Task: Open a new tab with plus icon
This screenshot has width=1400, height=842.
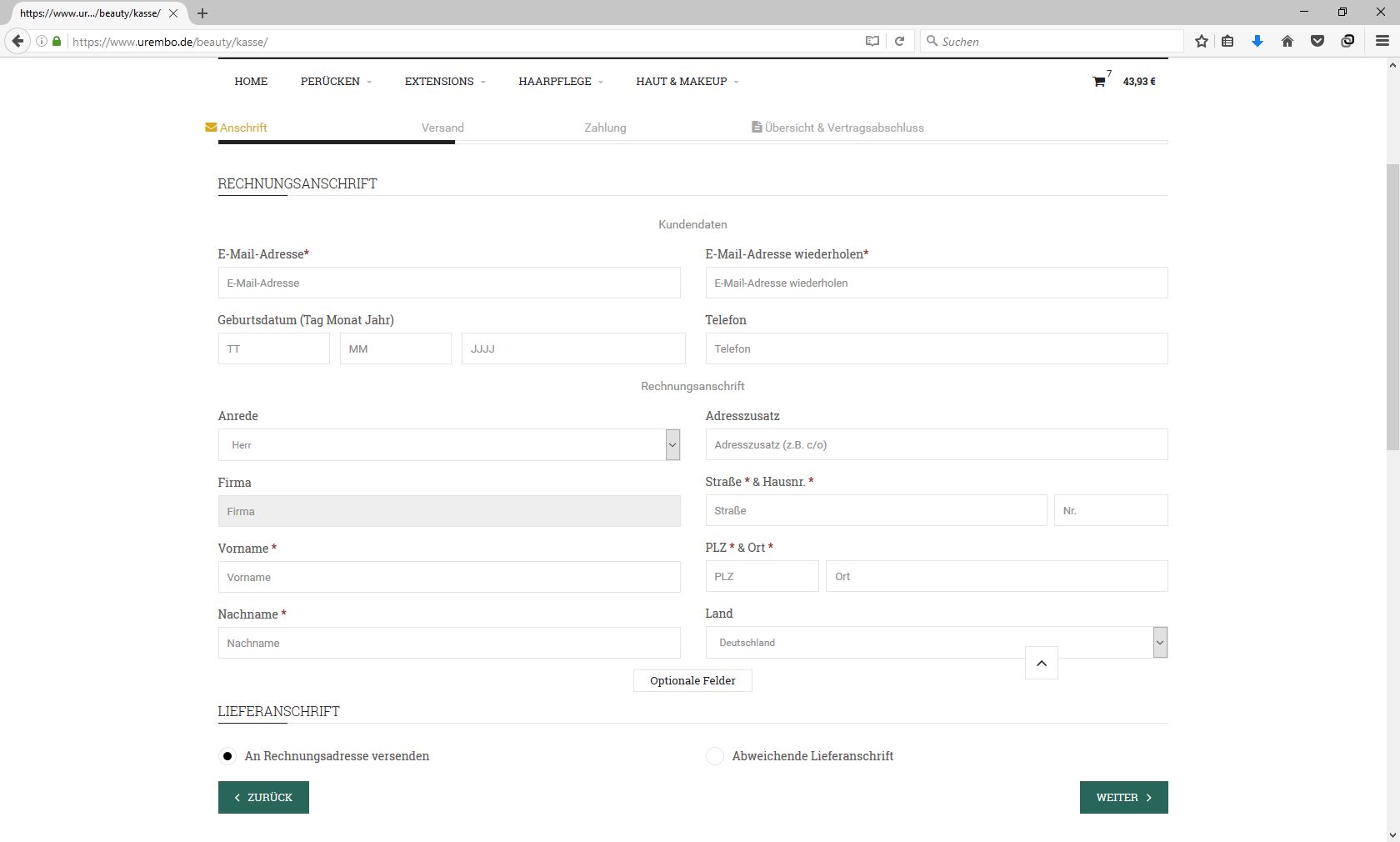Action: [x=202, y=13]
